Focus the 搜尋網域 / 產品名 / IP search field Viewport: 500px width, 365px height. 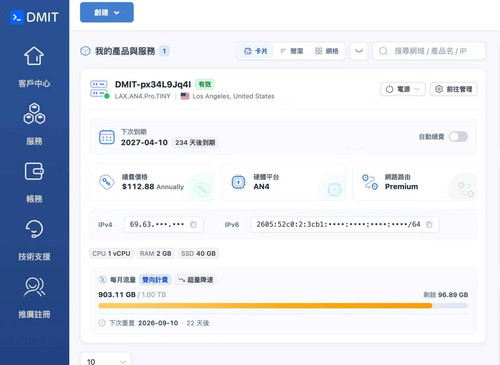[x=429, y=51]
